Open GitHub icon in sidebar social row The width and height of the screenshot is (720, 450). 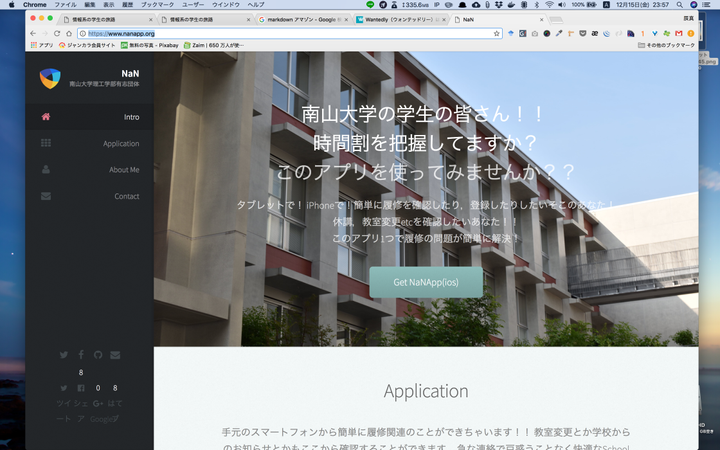(98, 354)
